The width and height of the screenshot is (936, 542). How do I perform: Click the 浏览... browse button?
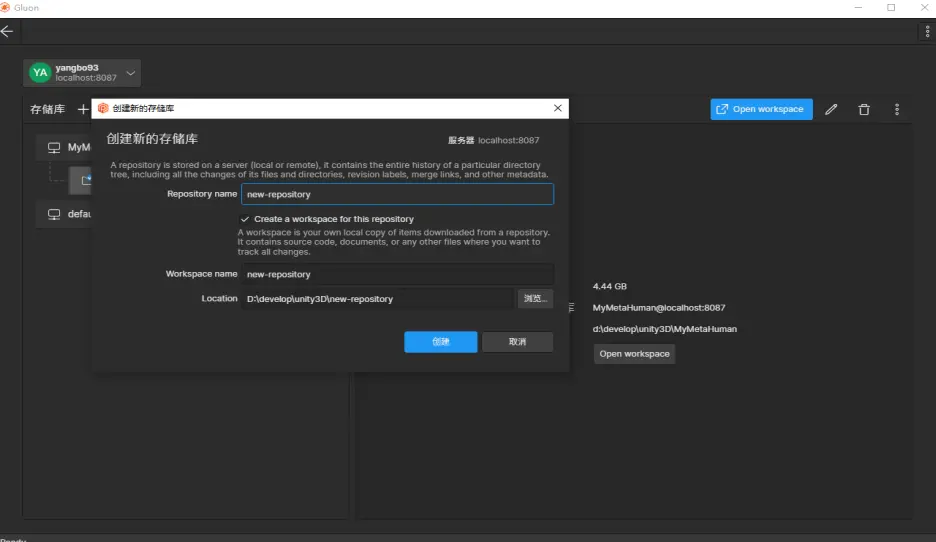(x=536, y=298)
